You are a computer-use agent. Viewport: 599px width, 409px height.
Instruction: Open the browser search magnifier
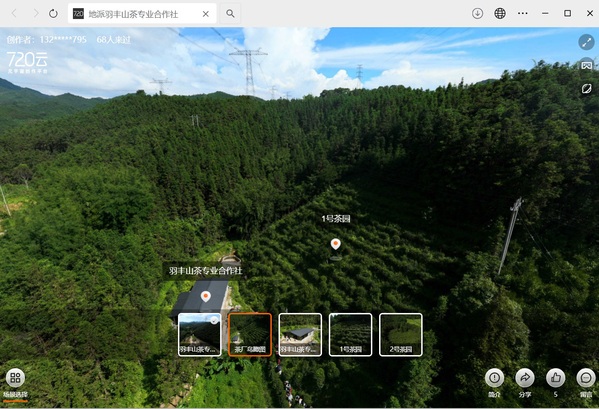pos(230,14)
